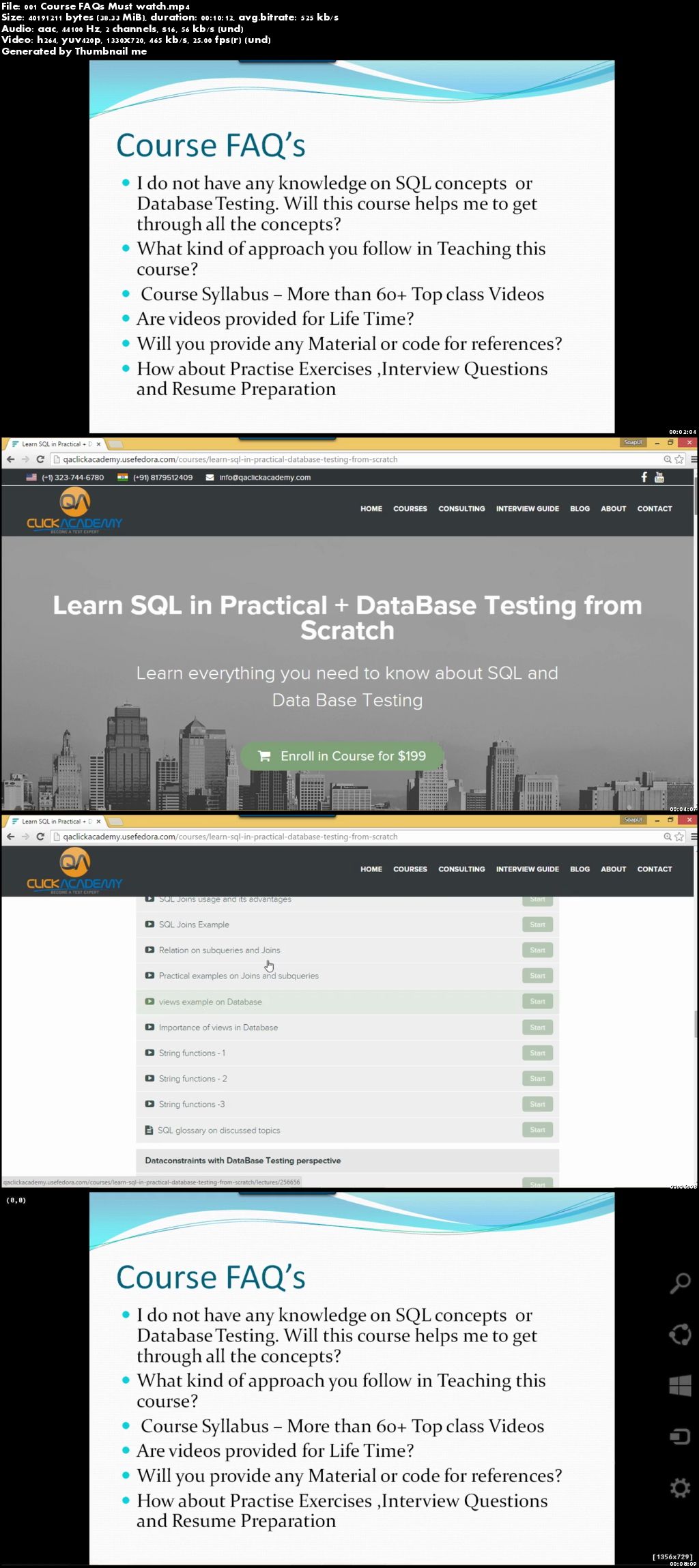699x1568 pixels.
Task: Click the QA Click Academy logo above the Enroll banner
Action: (x=74, y=511)
